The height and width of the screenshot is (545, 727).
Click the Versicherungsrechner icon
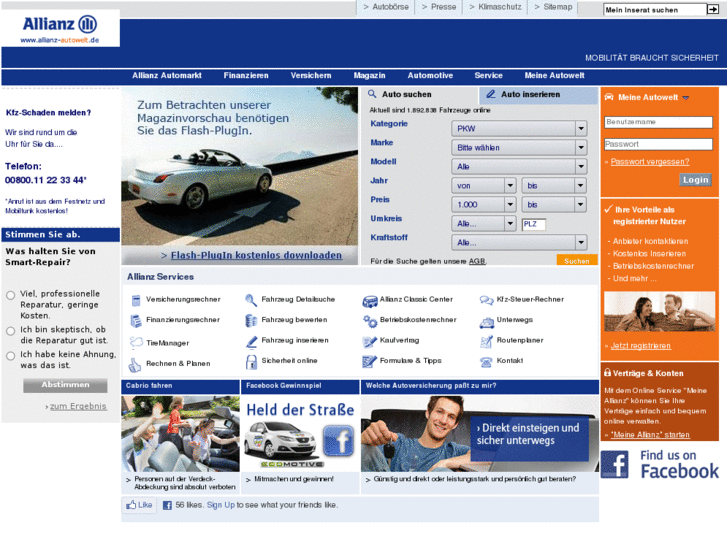pos(136,301)
